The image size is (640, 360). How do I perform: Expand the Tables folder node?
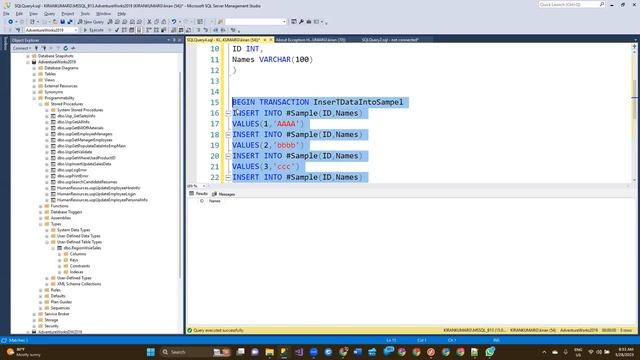[34, 74]
